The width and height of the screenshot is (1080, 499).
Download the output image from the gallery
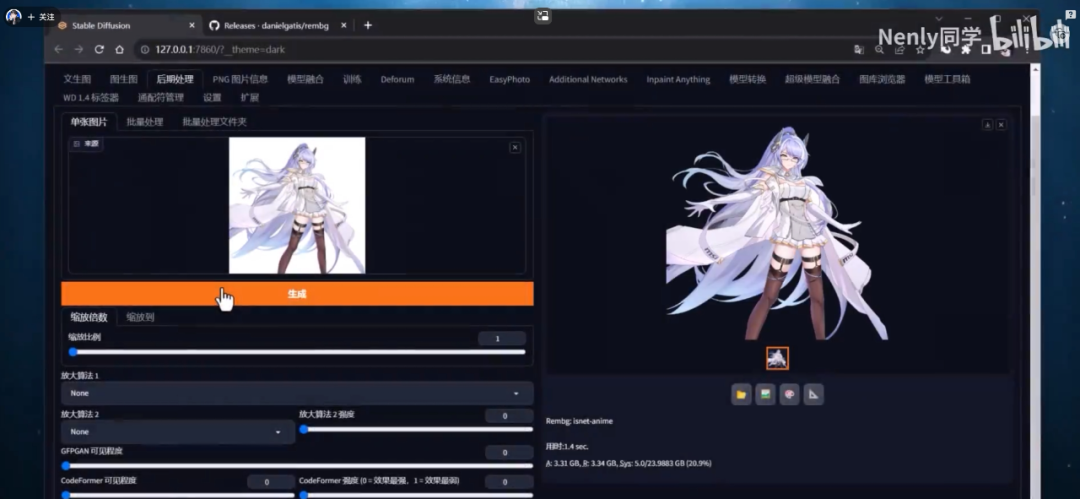(x=987, y=125)
